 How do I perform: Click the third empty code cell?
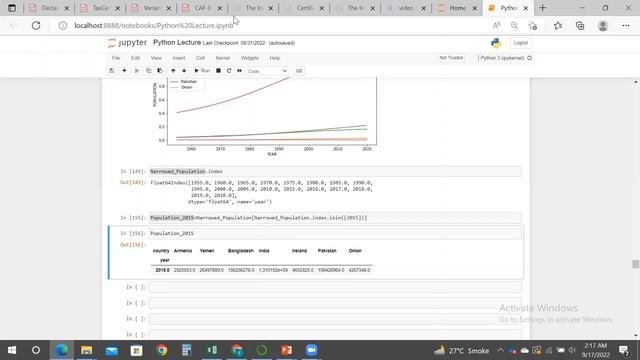point(335,319)
